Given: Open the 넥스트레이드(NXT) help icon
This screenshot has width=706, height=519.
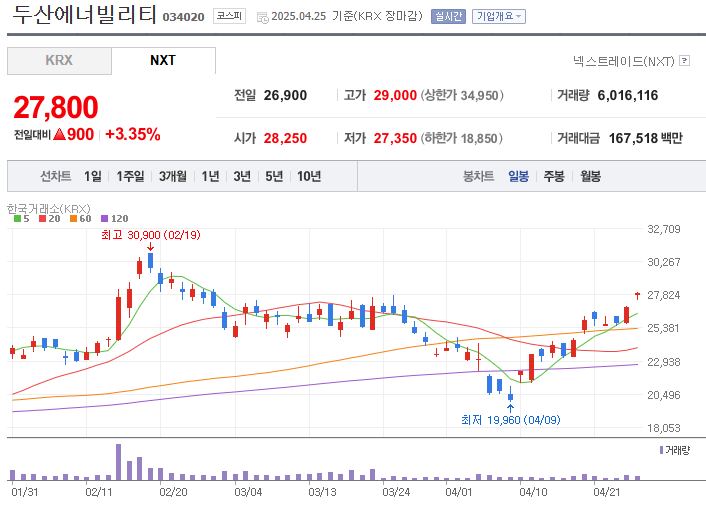Looking at the screenshot, I should [684, 60].
